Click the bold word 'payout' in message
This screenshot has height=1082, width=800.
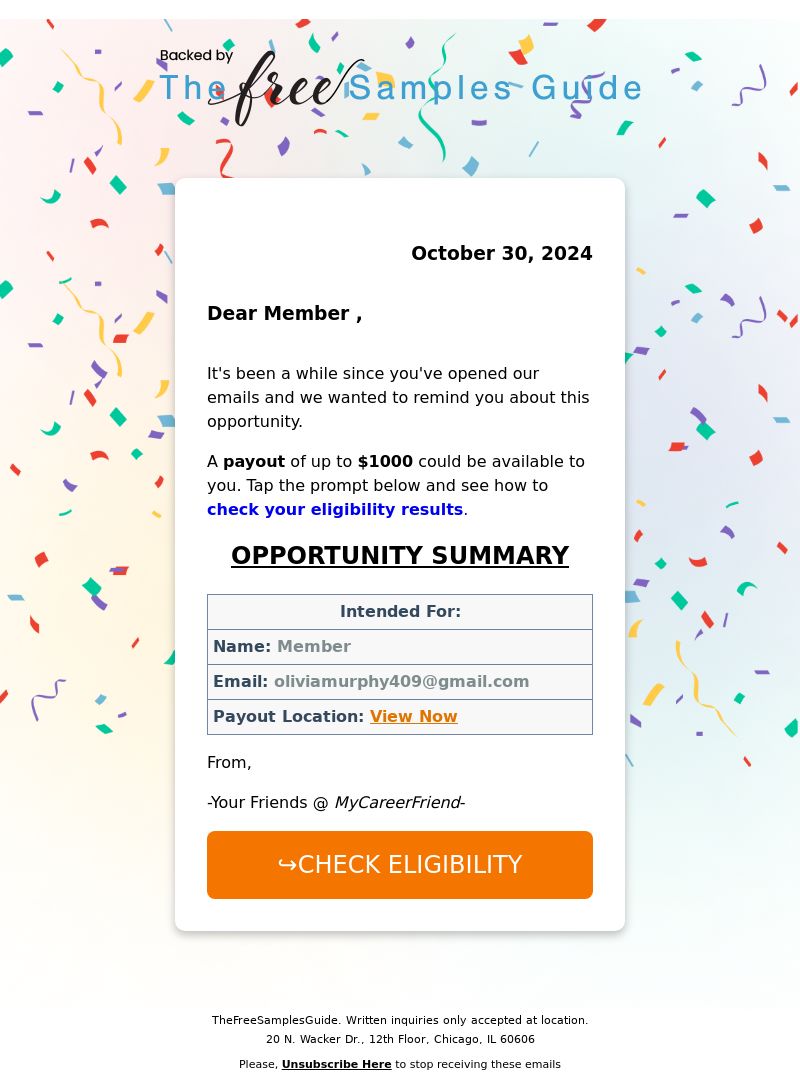point(254,462)
